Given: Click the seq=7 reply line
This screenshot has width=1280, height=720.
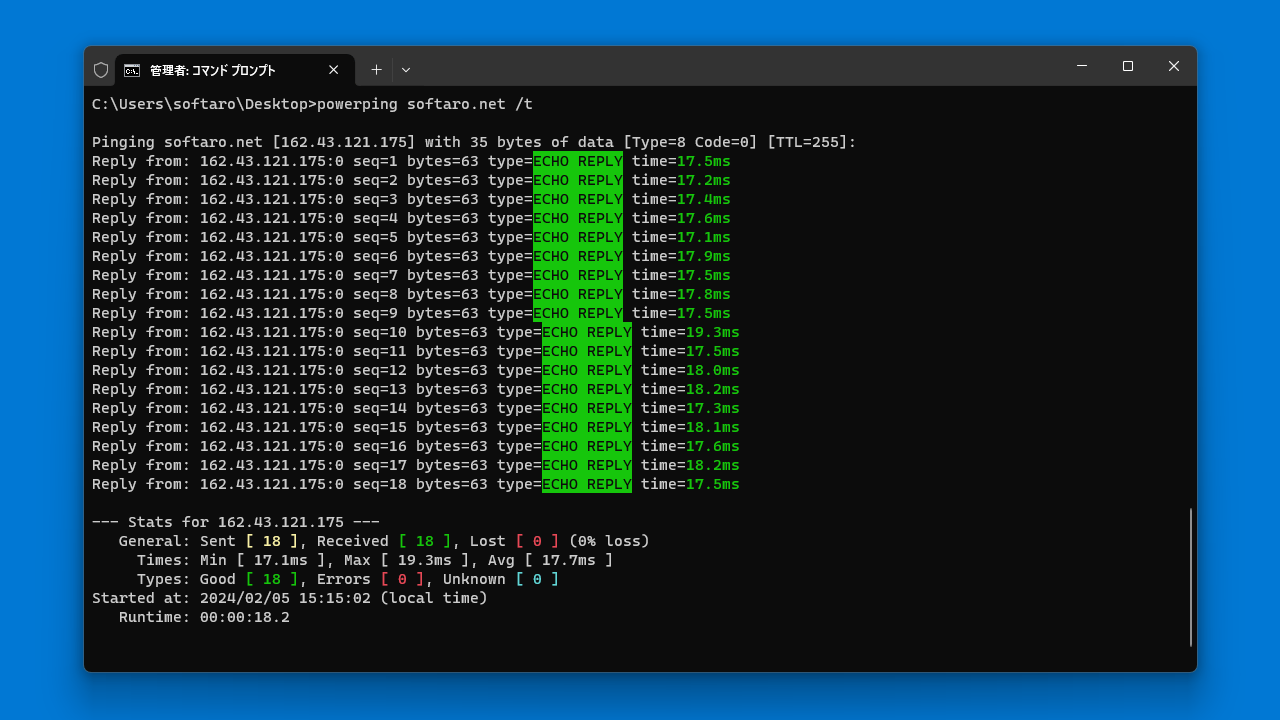Looking at the screenshot, I should (x=411, y=275).
